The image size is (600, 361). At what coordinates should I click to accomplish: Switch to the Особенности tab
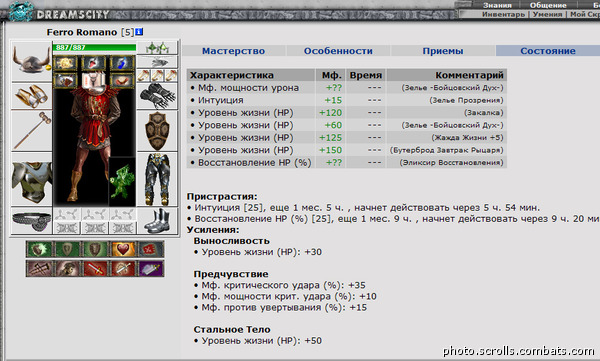[338, 51]
